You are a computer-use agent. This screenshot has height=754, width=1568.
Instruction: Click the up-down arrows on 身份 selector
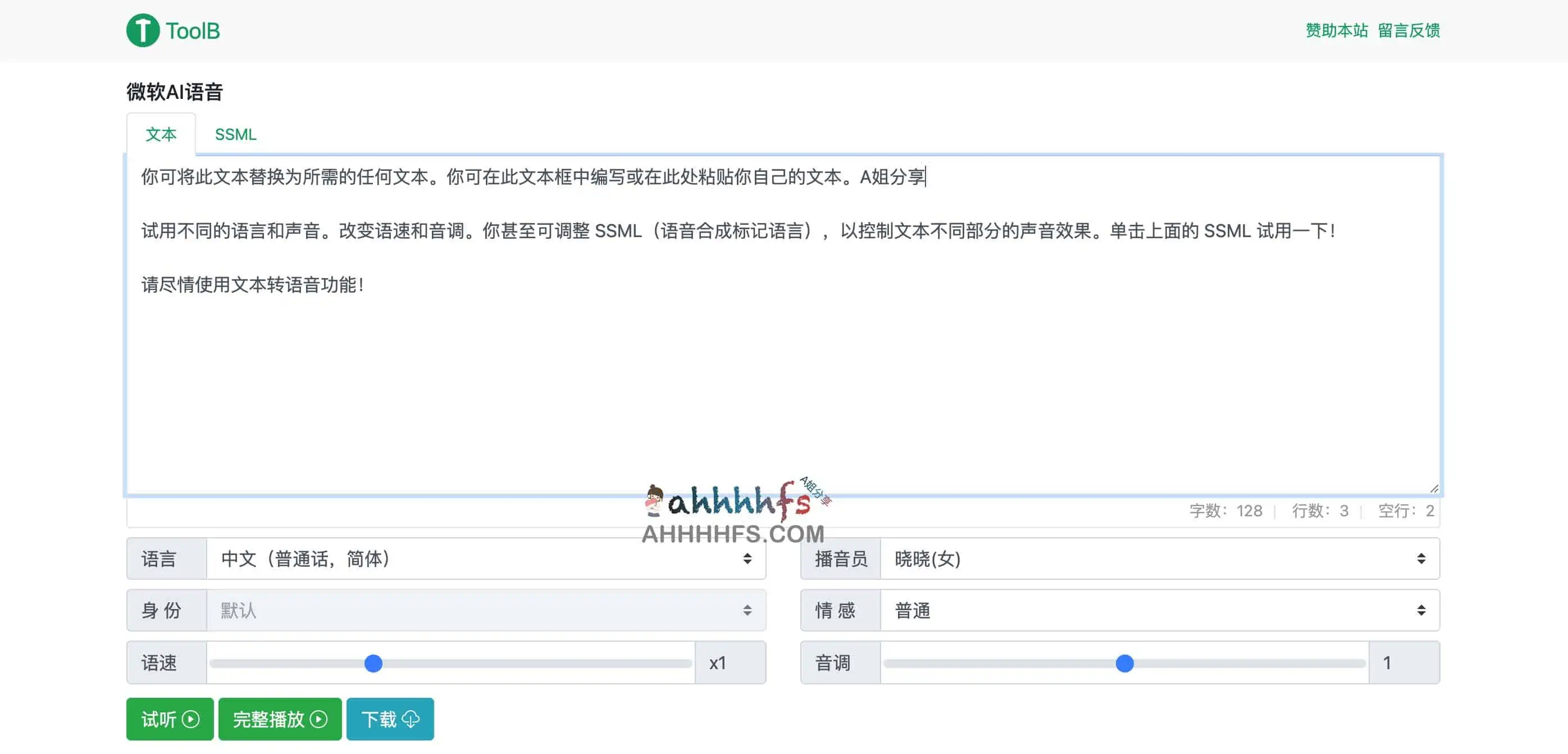pos(747,610)
